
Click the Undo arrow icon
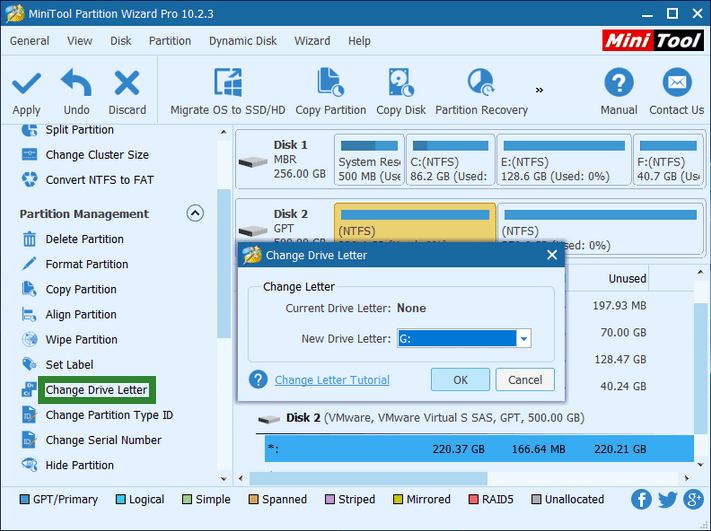point(76,83)
